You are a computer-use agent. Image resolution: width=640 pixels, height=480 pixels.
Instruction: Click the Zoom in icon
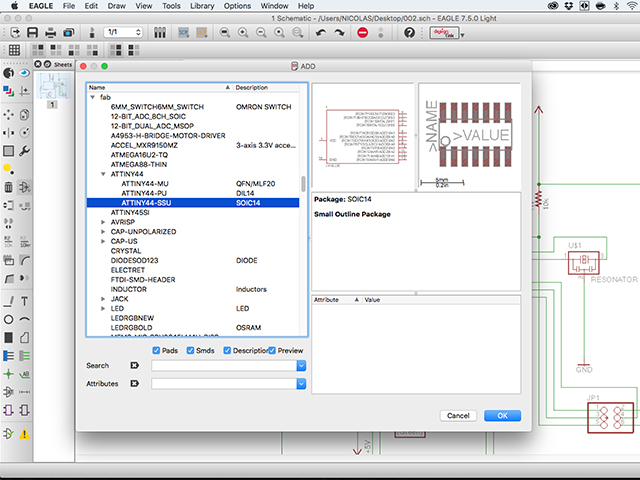(x=243, y=33)
